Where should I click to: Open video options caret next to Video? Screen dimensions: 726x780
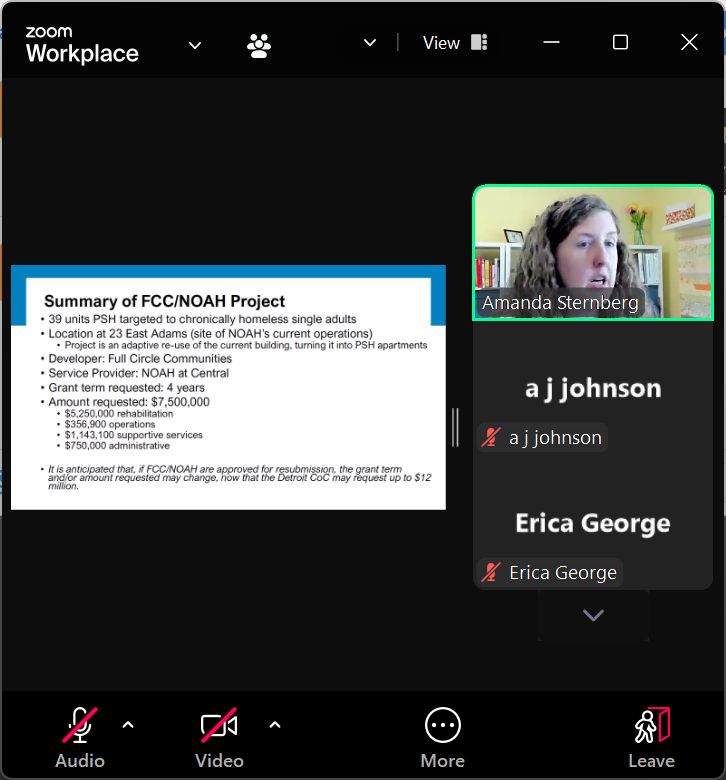275,725
